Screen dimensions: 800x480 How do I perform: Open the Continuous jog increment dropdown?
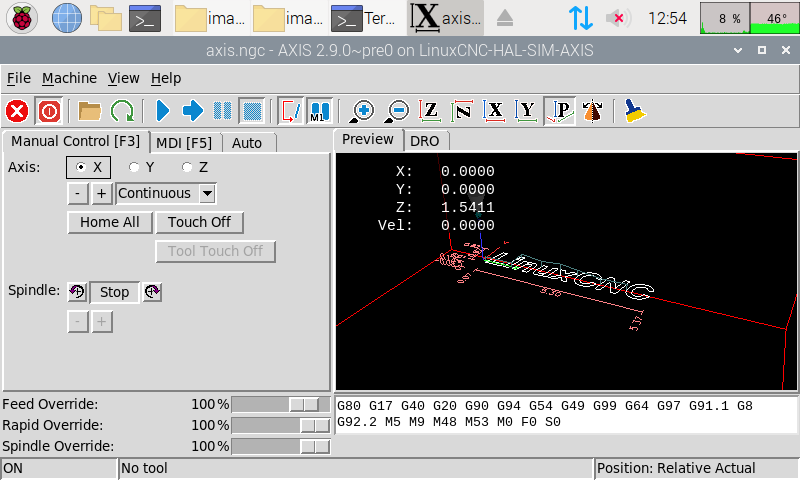click(x=207, y=193)
